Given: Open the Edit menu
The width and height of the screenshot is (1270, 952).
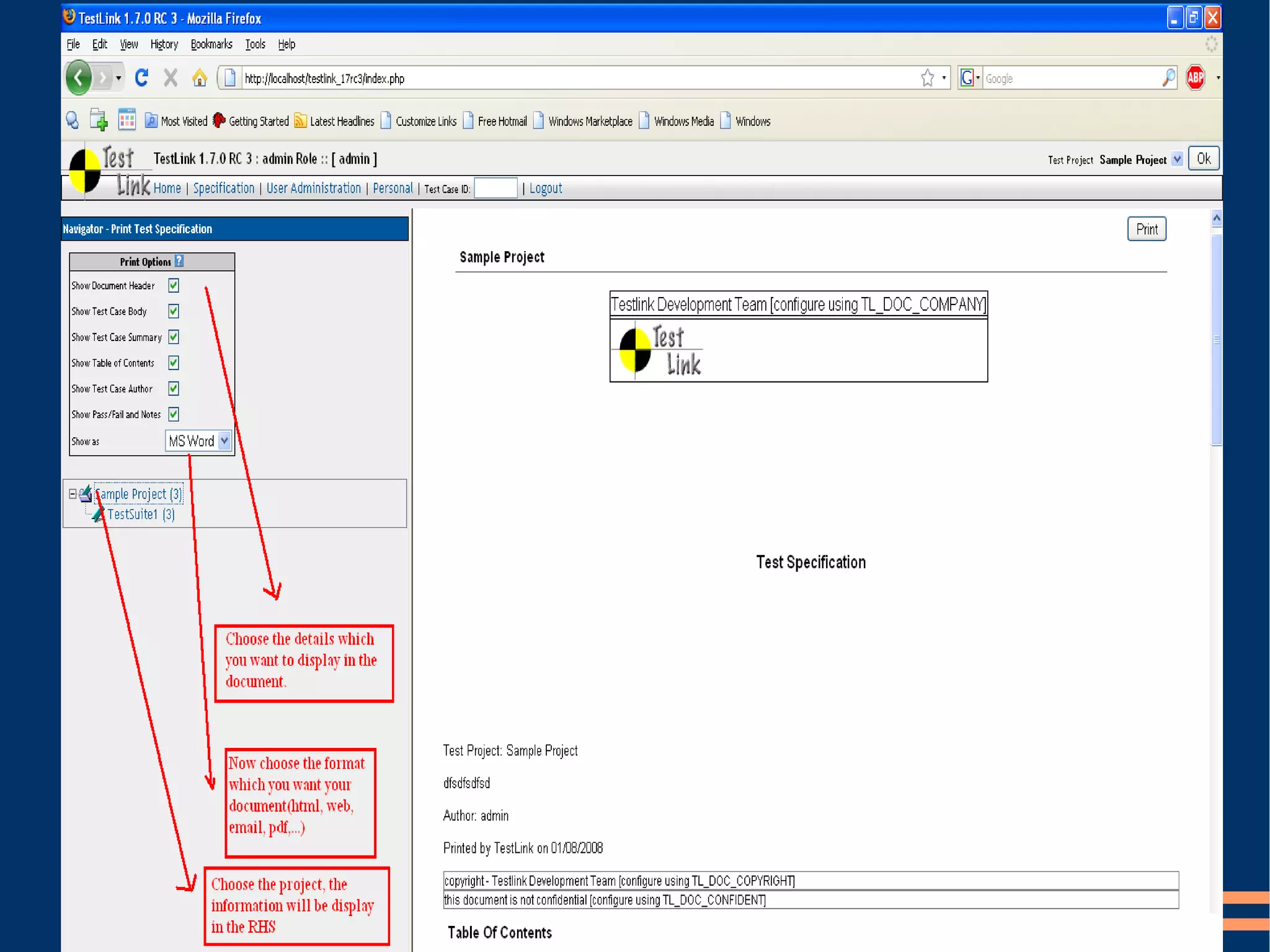Looking at the screenshot, I should point(99,44).
